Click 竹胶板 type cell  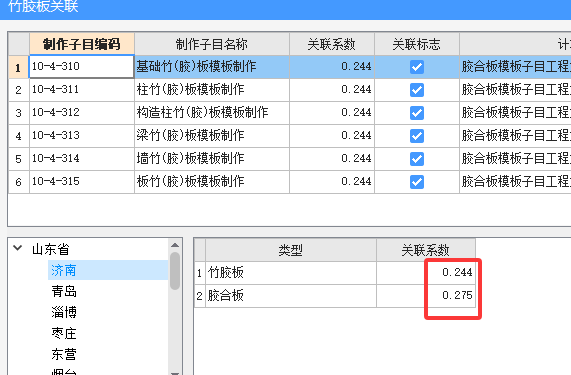(291, 273)
